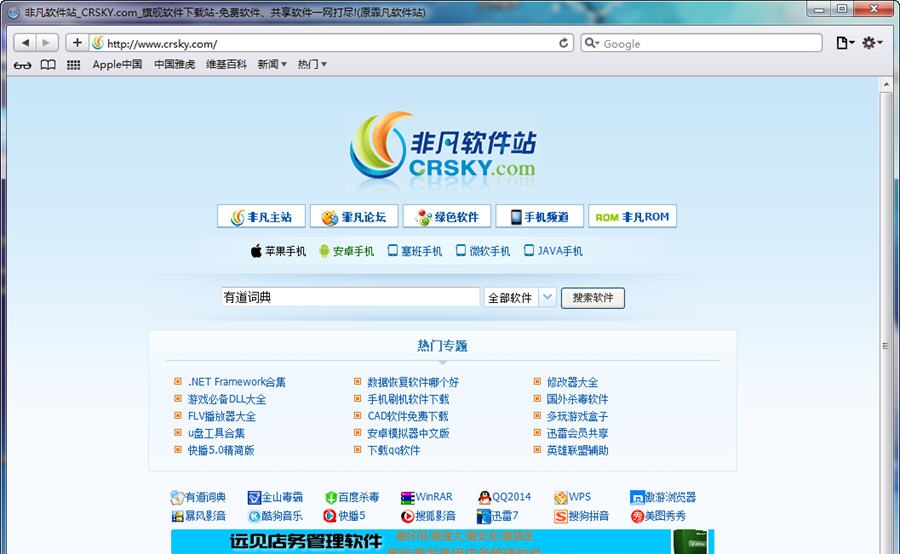Screen dimensions: 900x554
Task: Click the 百度杀毒 software icon link
Action: (x=352, y=497)
